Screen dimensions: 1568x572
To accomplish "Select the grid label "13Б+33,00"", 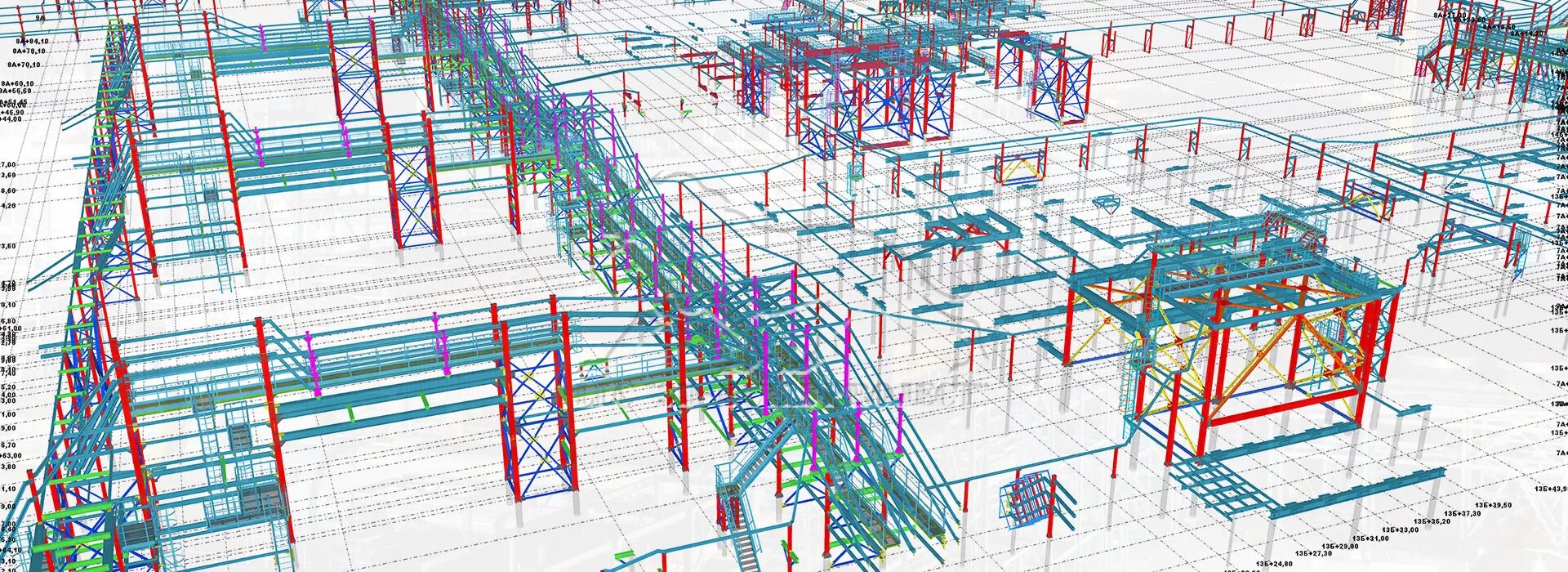I will tap(1401, 530).
